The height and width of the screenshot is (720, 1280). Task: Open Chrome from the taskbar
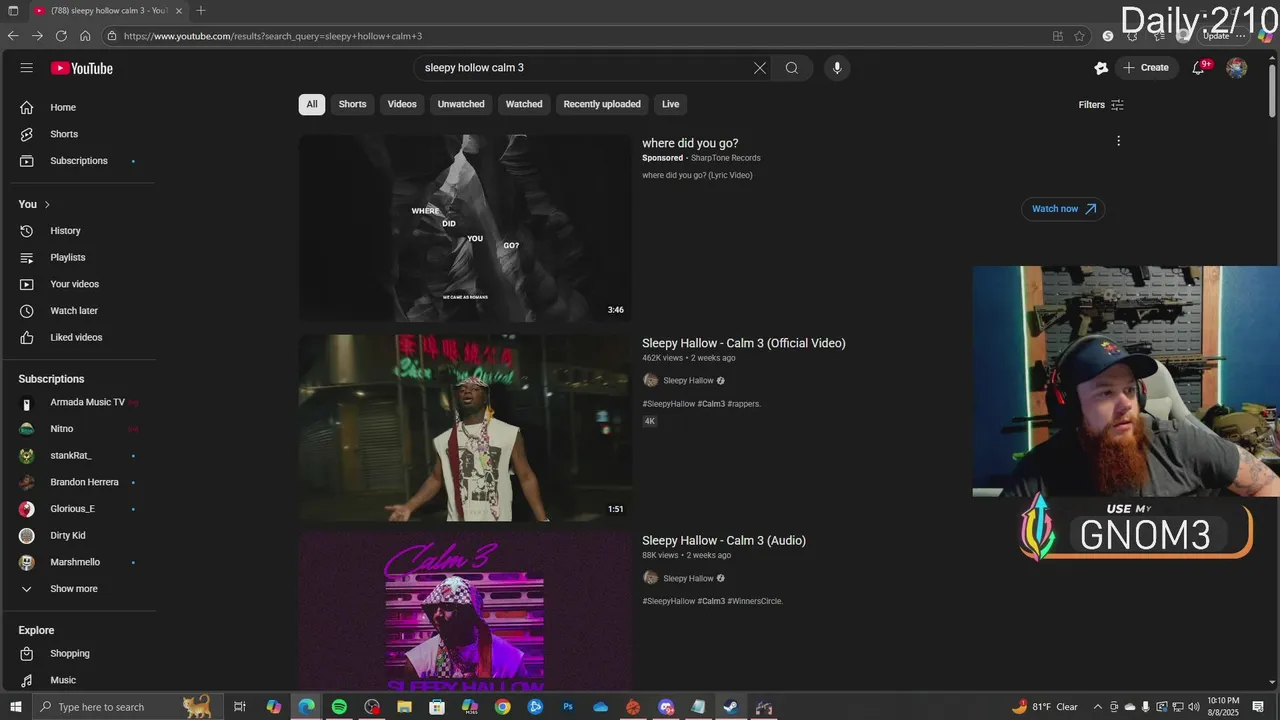[x=502, y=707]
